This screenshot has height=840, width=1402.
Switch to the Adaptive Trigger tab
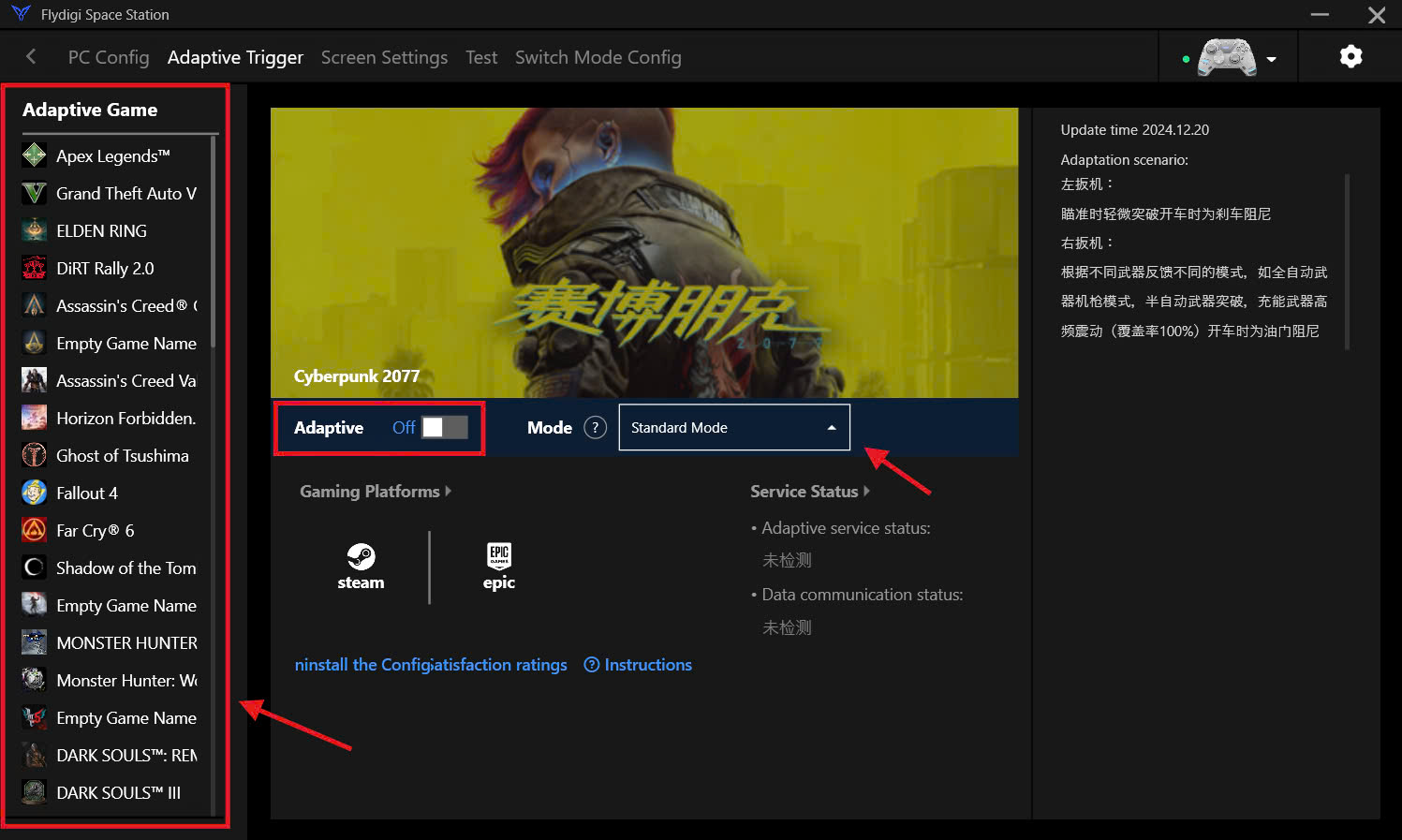coord(235,57)
